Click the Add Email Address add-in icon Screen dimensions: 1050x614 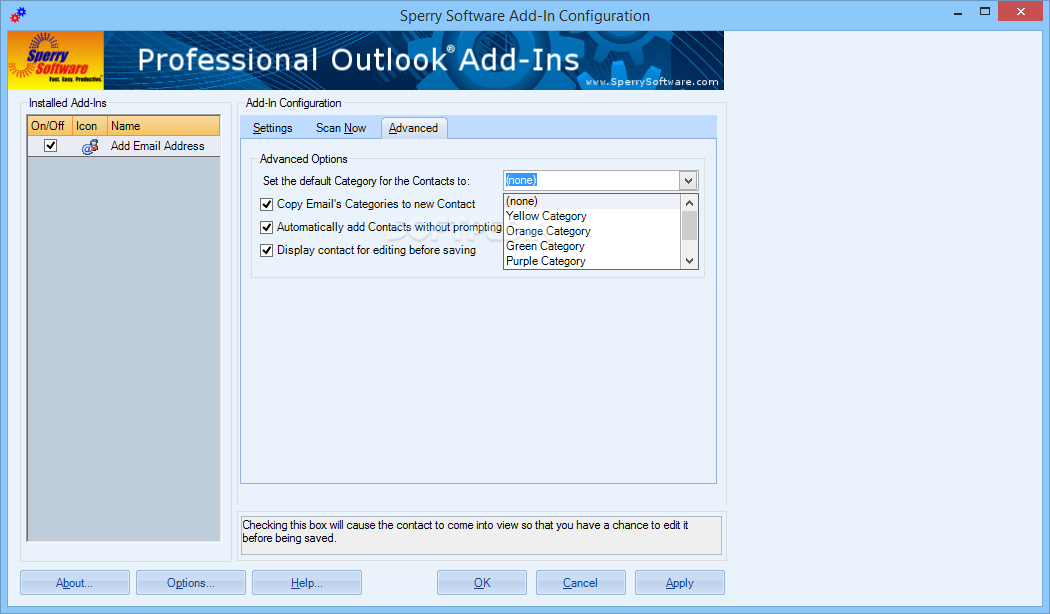[x=90, y=147]
